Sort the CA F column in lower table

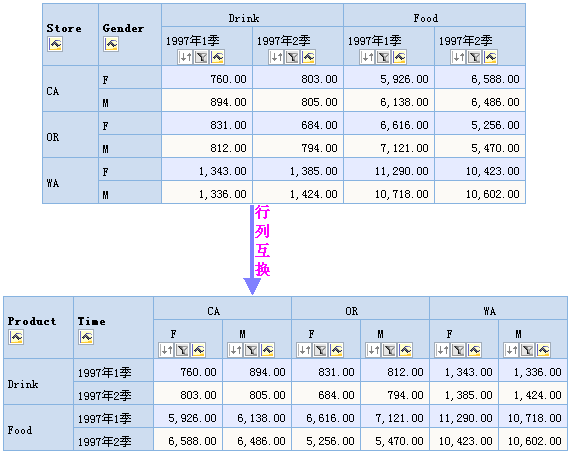(x=166, y=350)
